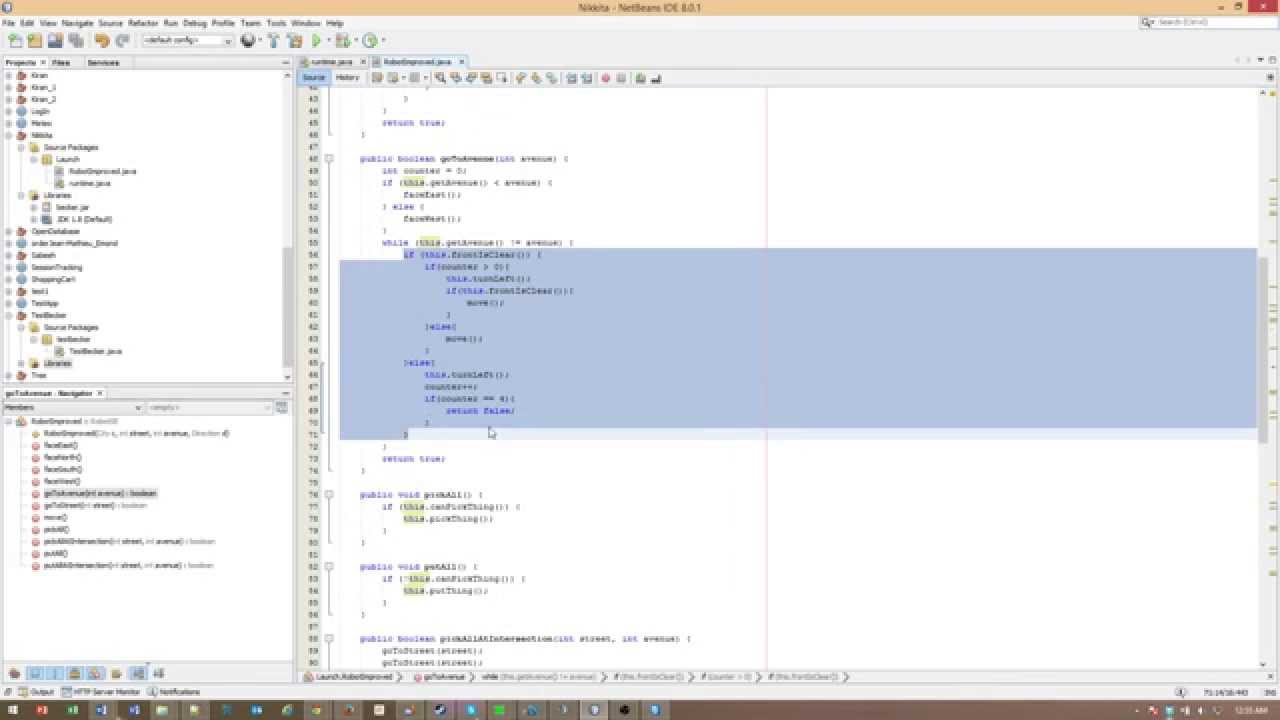Click the Word icon in taskbar
The width and height of the screenshot is (1280, 720).
pyautogui.click(x=102, y=710)
